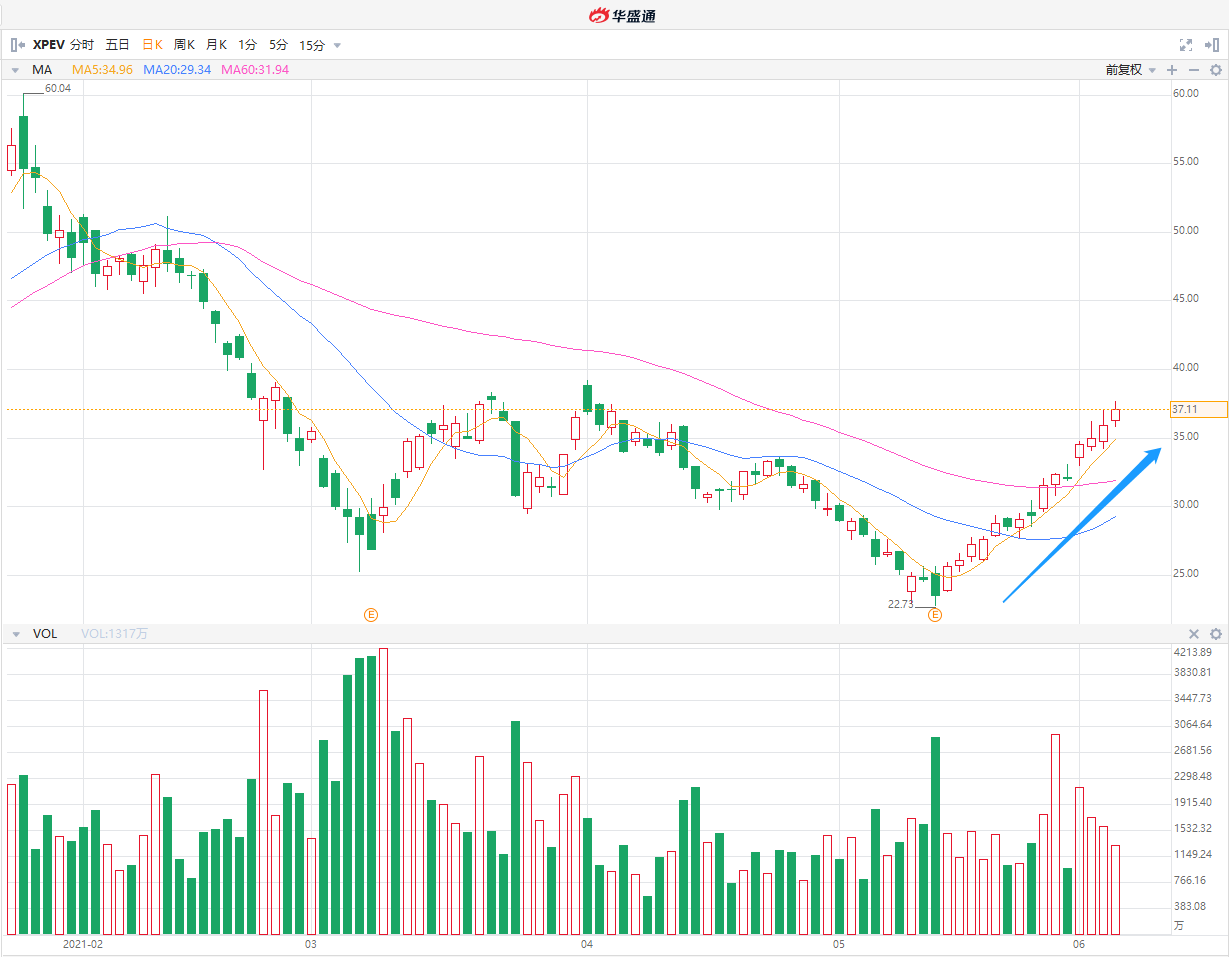The height and width of the screenshot is (957, 1229).
Task: Open more time periods after 15分
Action: coord(337,45)
